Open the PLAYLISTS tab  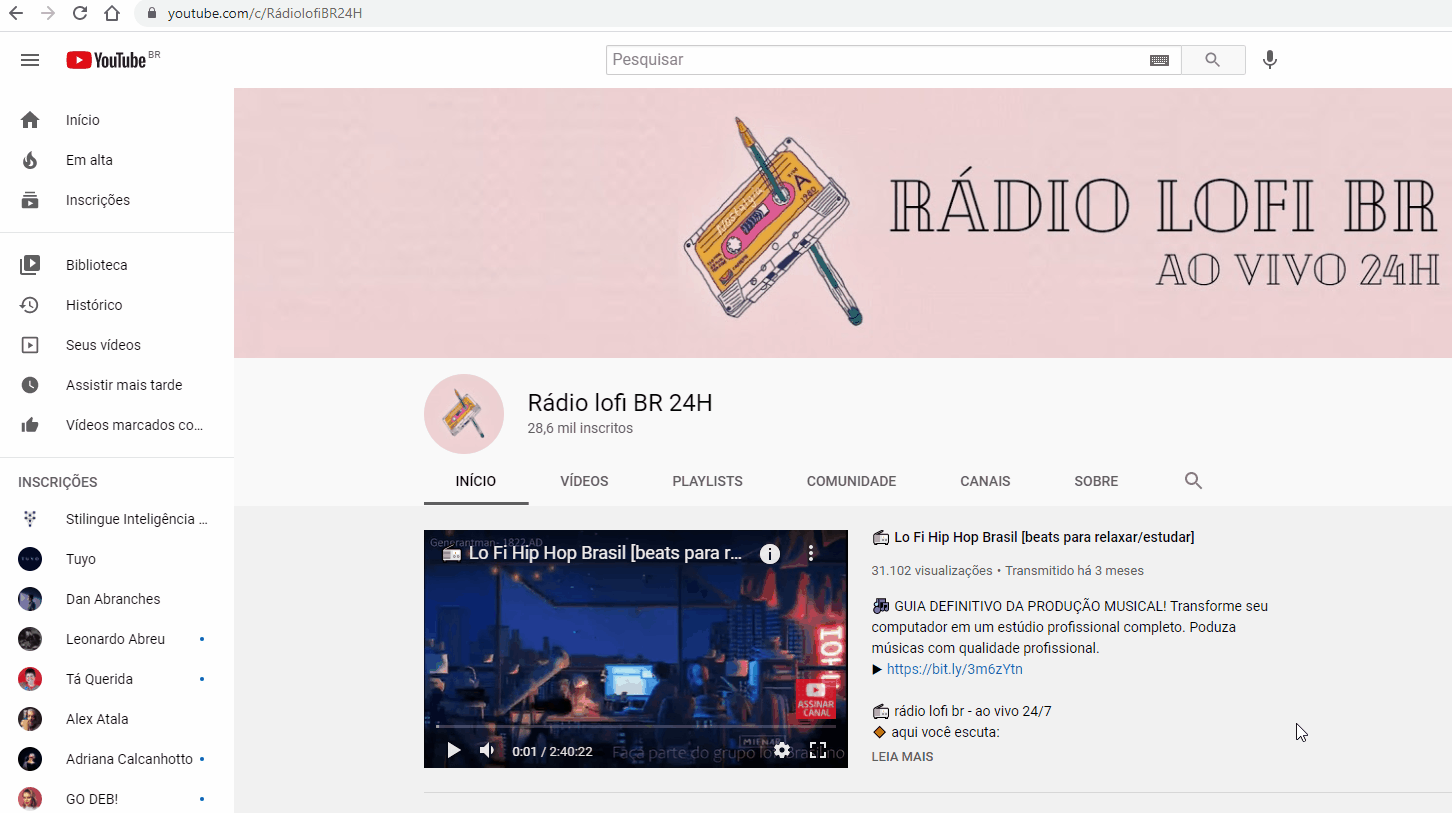(707, 481)
